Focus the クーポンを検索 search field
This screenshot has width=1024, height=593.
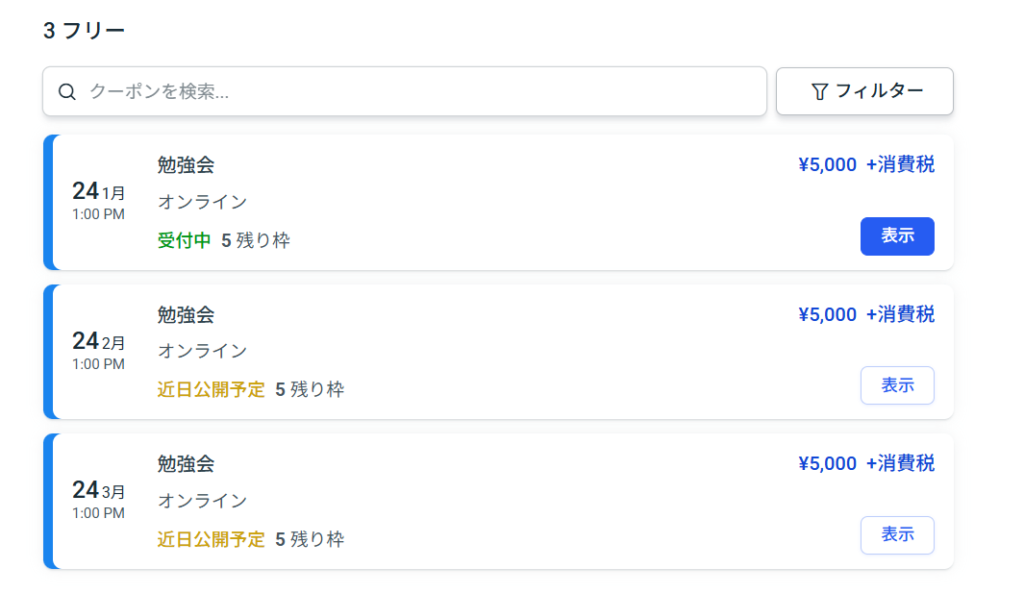point(420,92)
